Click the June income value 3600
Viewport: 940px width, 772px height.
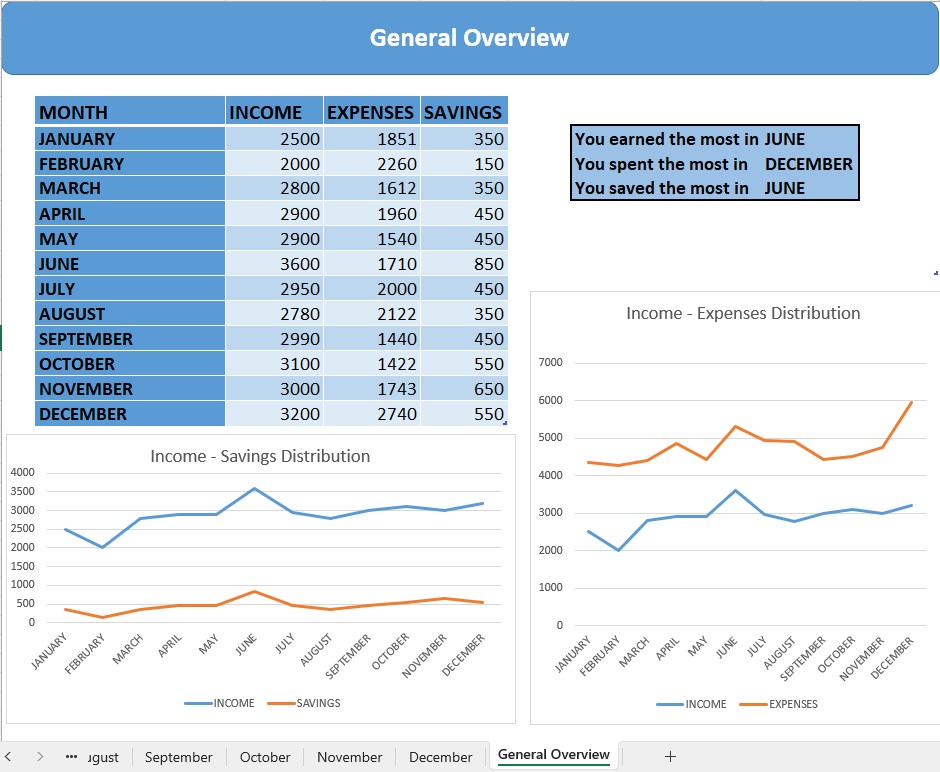point(273,264)
